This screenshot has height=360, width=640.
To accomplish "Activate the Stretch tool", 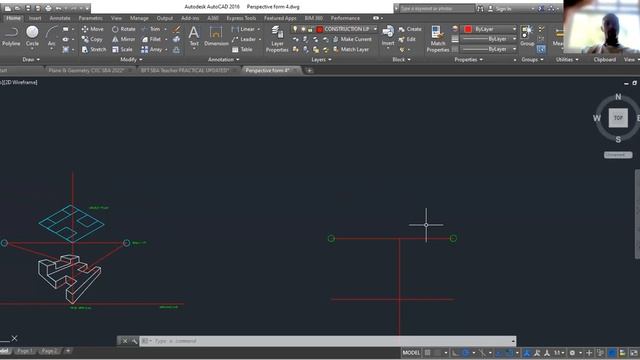I will tap(93, 49).
